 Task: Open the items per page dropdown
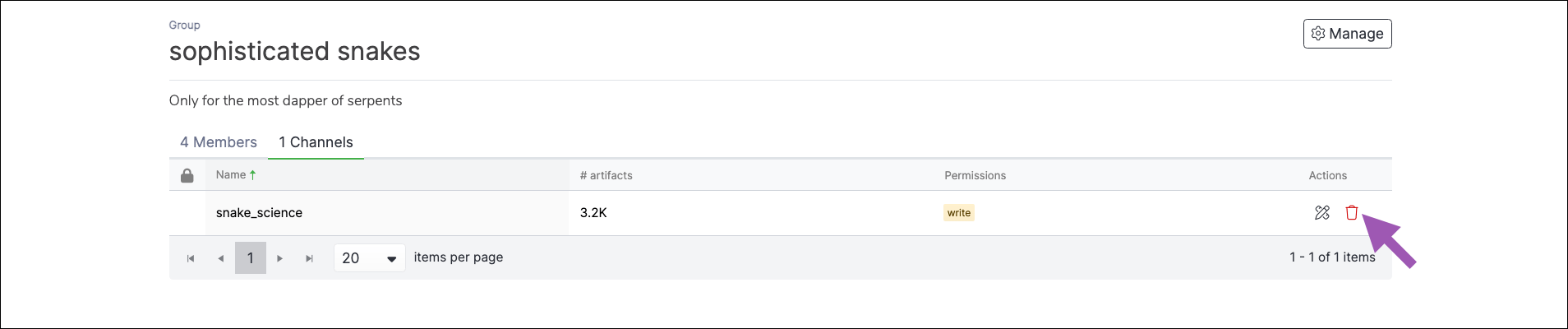pyautogui.click(x=369, y=258)
